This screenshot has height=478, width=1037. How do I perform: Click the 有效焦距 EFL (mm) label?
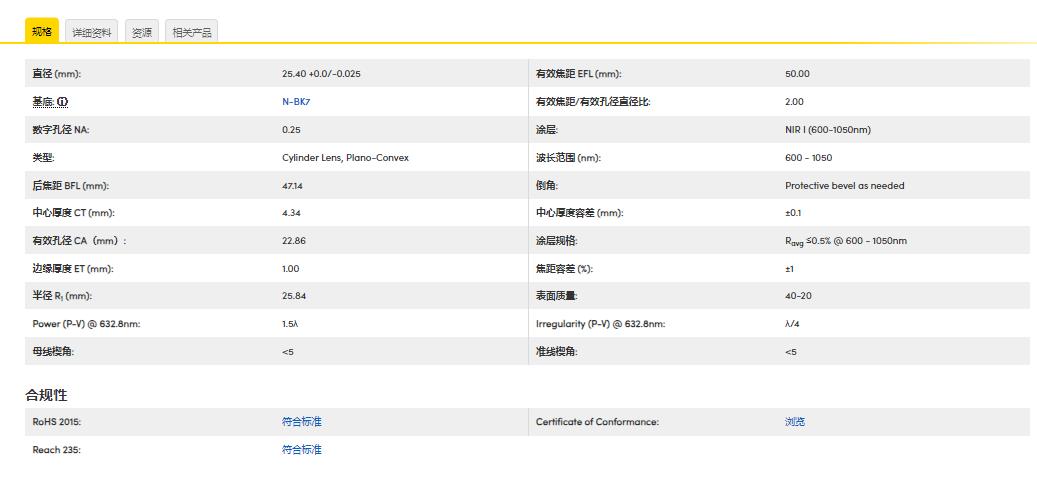click(x=579, y=74)
